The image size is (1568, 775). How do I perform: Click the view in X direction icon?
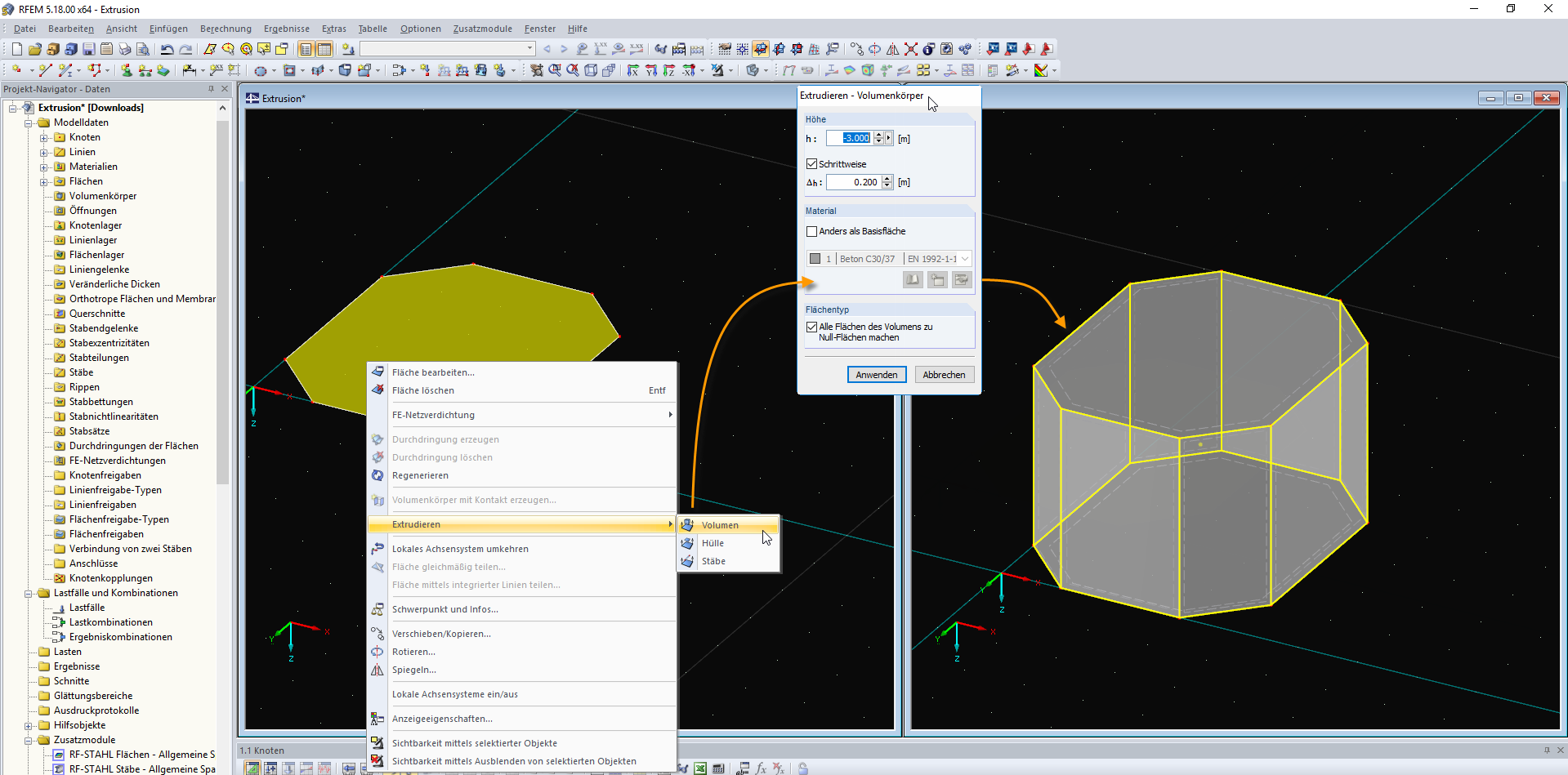632,70
